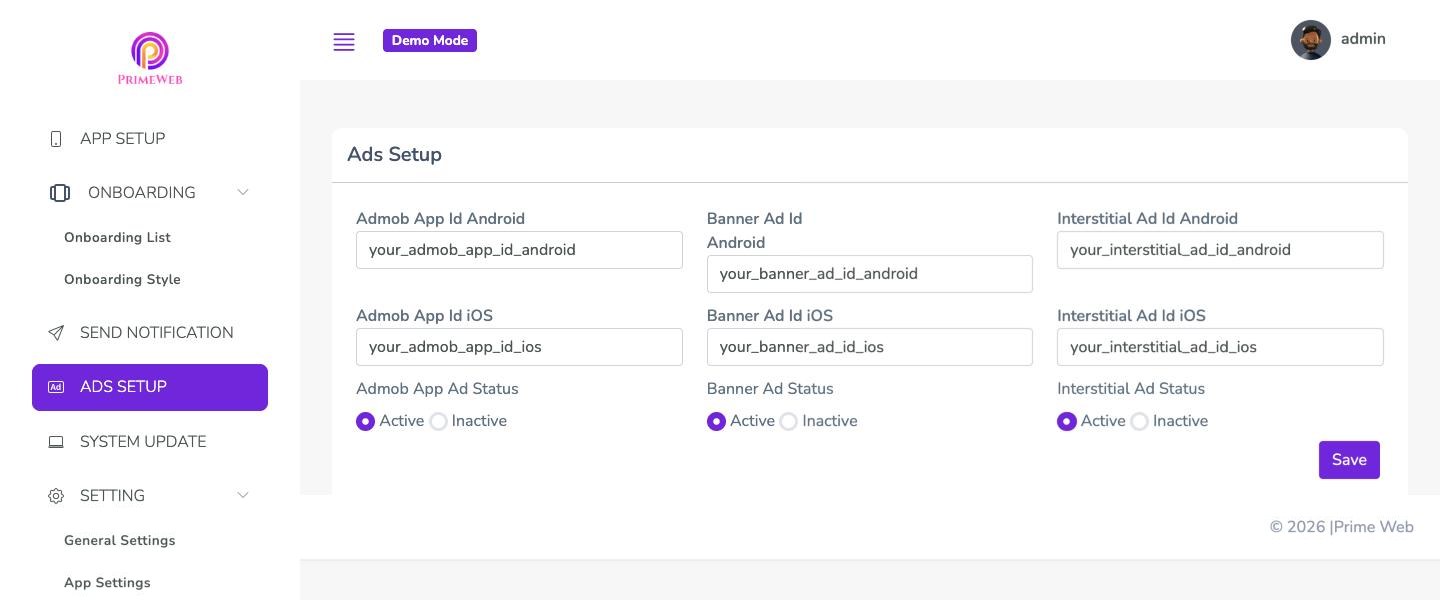Open SYSTEM UPDATE page
Viewport: 1440px width, 600px height.
click(150, 442)
